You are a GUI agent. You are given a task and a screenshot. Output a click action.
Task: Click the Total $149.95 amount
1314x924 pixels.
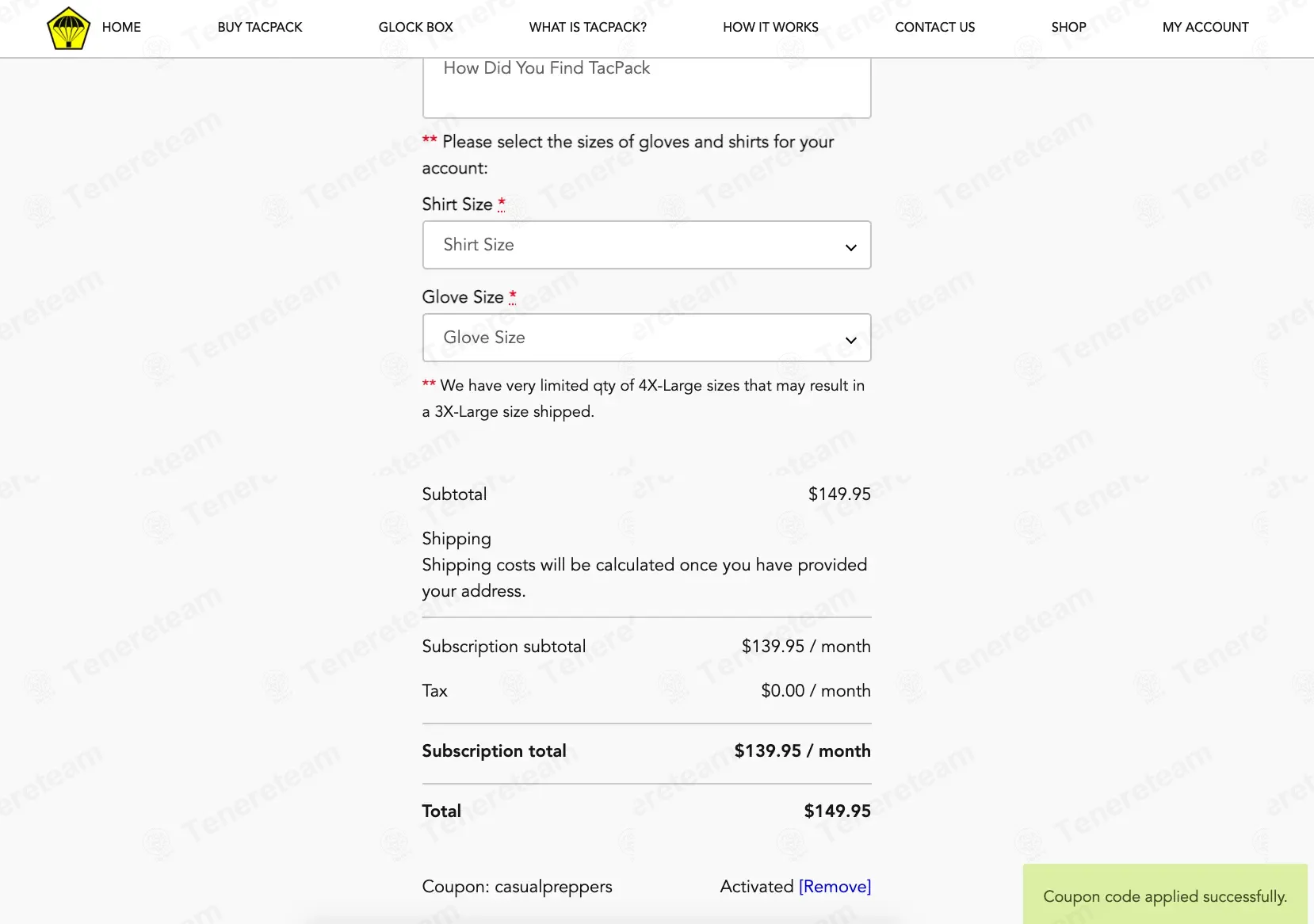(837, 811)
